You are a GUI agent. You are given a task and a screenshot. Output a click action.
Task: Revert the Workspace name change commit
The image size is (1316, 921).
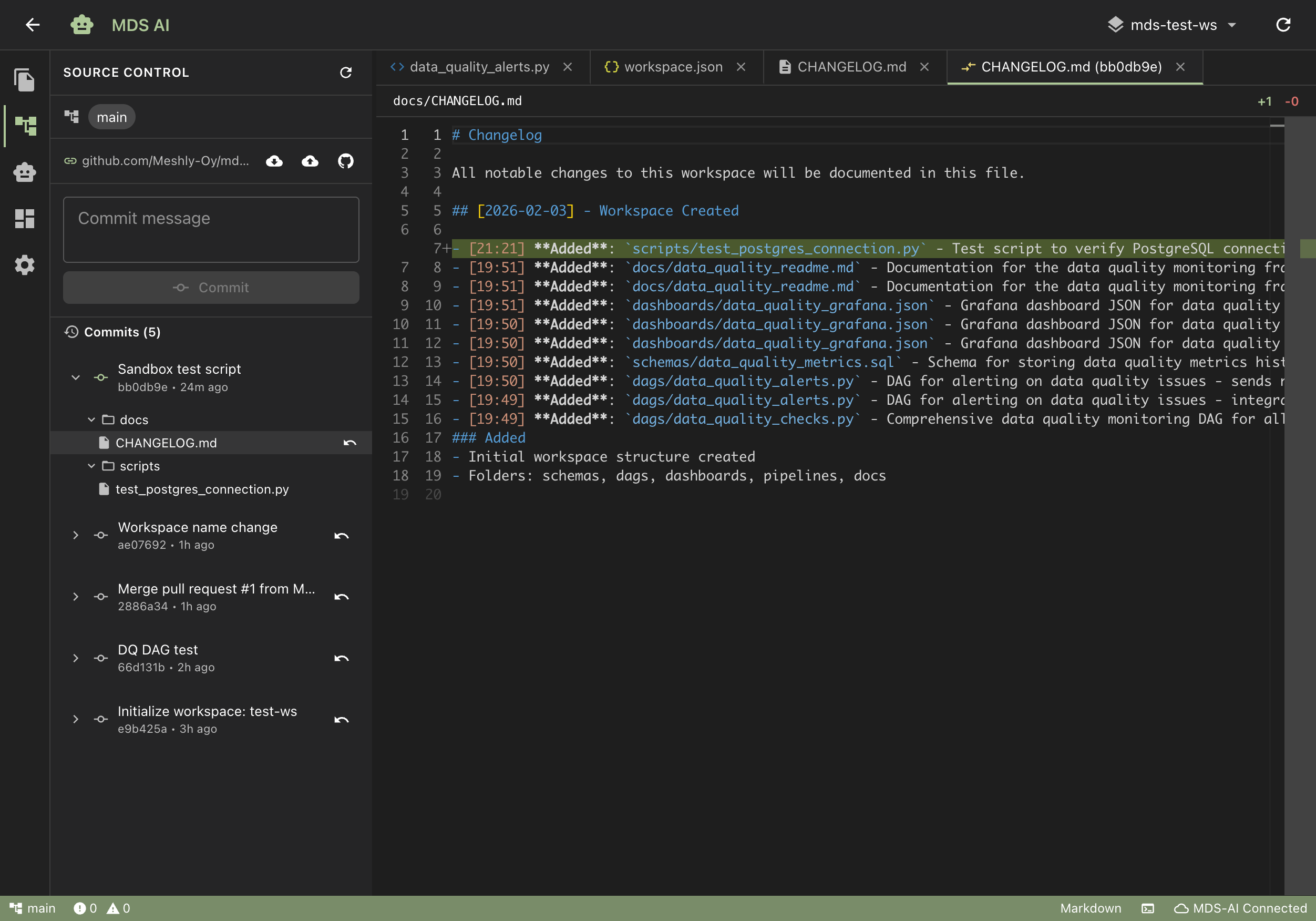[x=342, y=536]
